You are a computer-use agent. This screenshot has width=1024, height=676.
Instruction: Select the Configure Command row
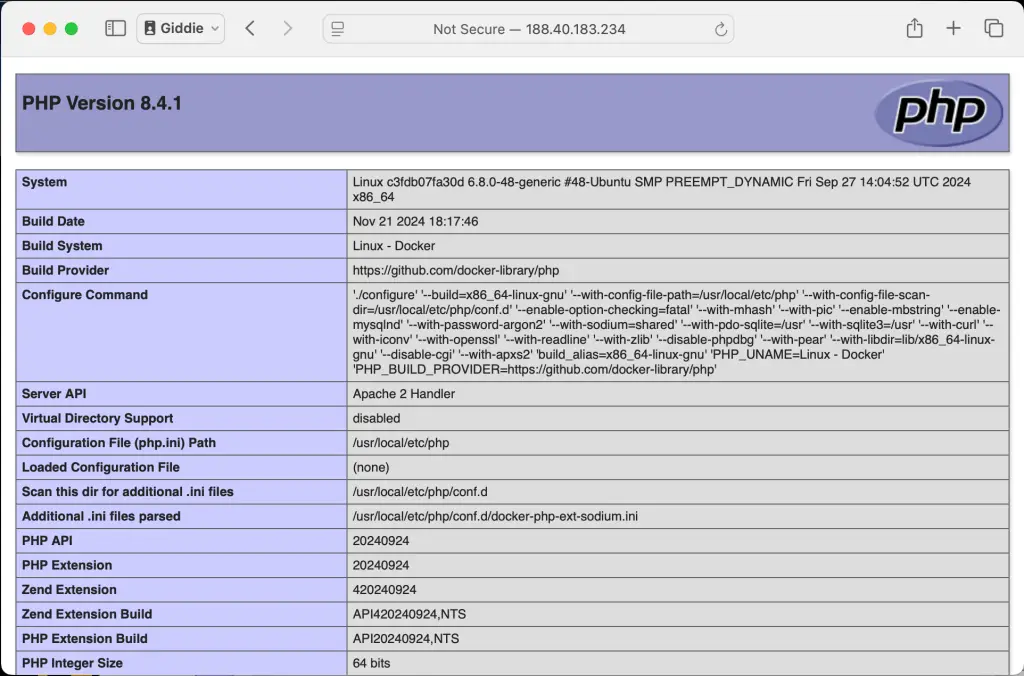(x=84, y=294)
